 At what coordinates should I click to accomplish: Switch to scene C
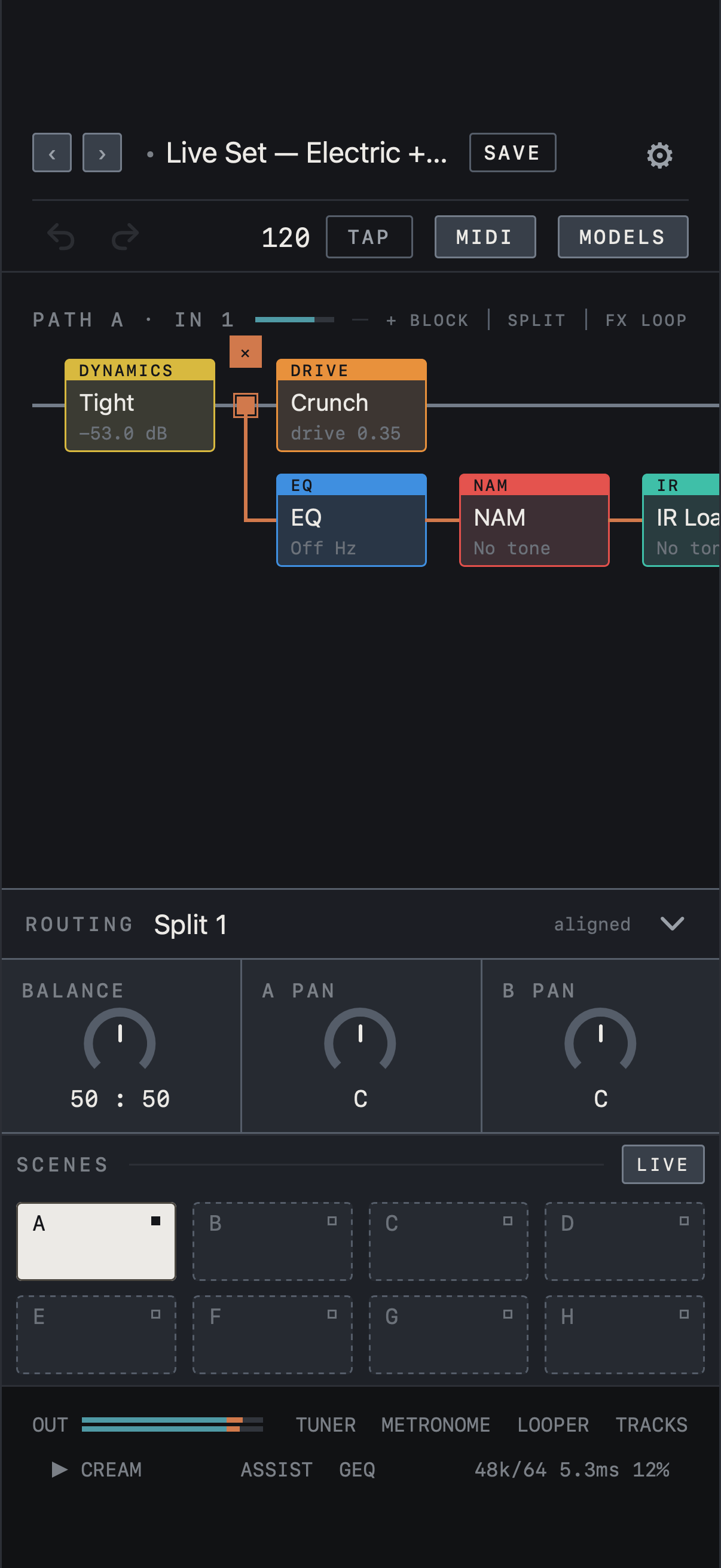[448, 1241]
